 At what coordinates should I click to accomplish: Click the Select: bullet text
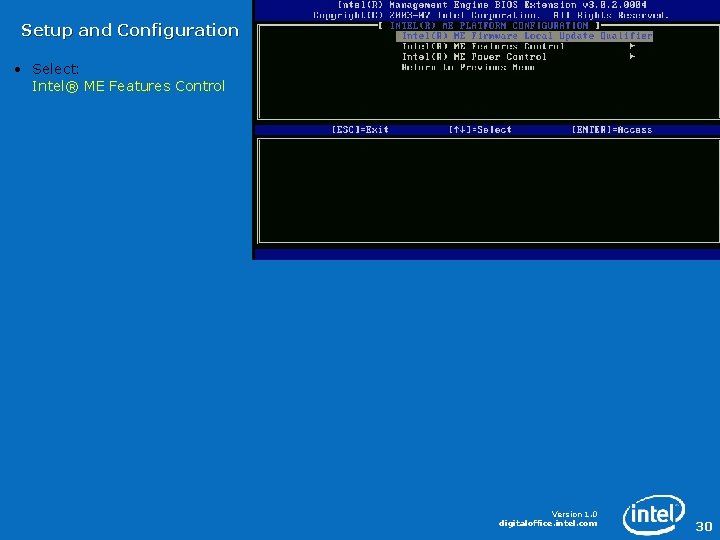55,69
